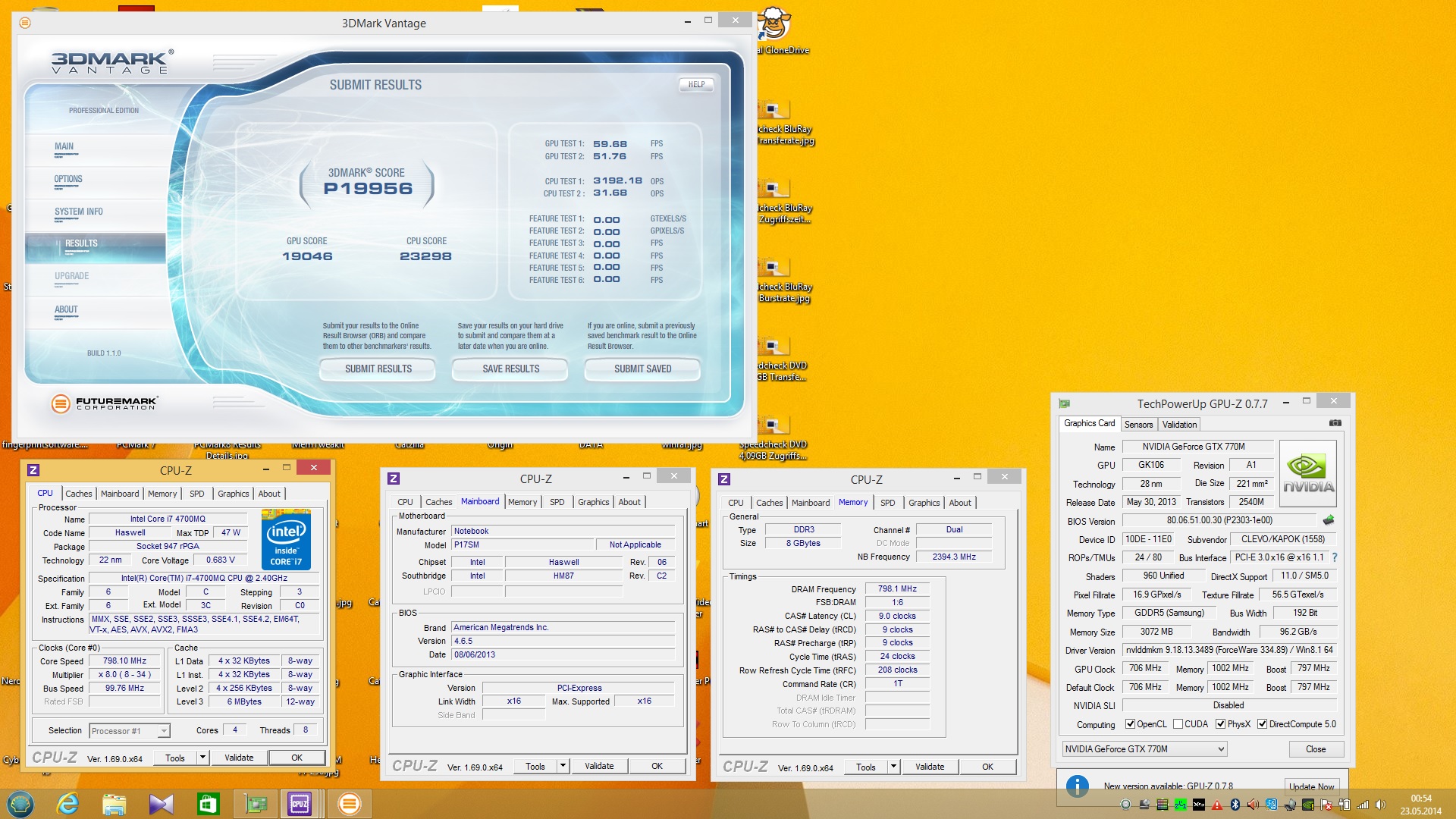
Task: Click Save Results button in 3DMark
Action: pyautogui.click(x=510, y=369)
